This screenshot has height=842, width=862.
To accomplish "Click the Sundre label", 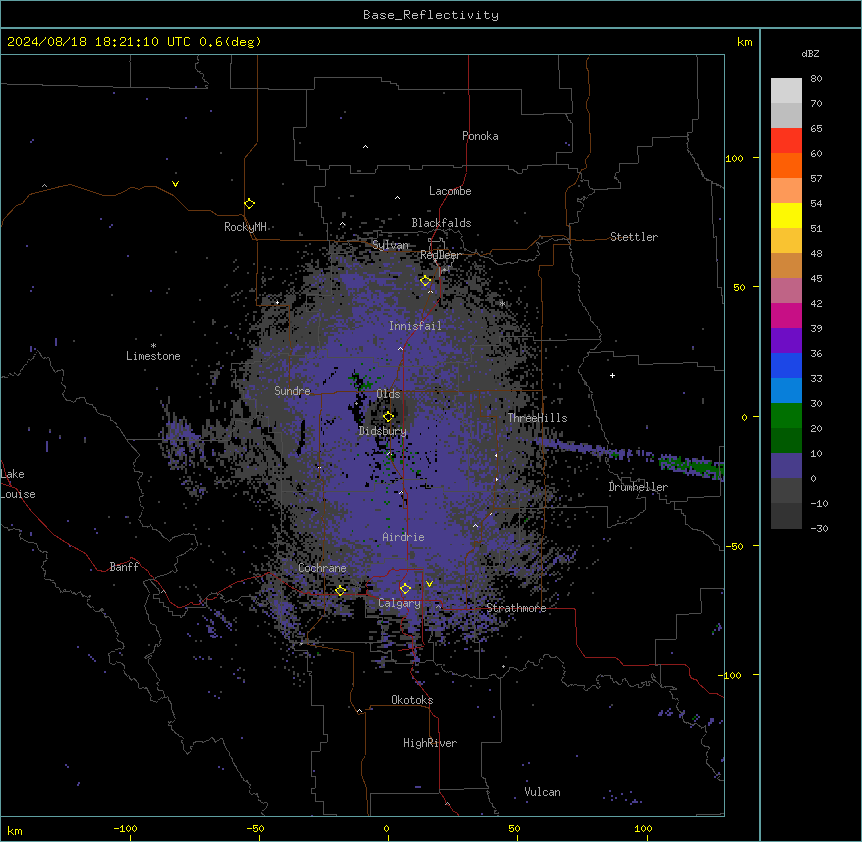I will (x=292, y=391).
